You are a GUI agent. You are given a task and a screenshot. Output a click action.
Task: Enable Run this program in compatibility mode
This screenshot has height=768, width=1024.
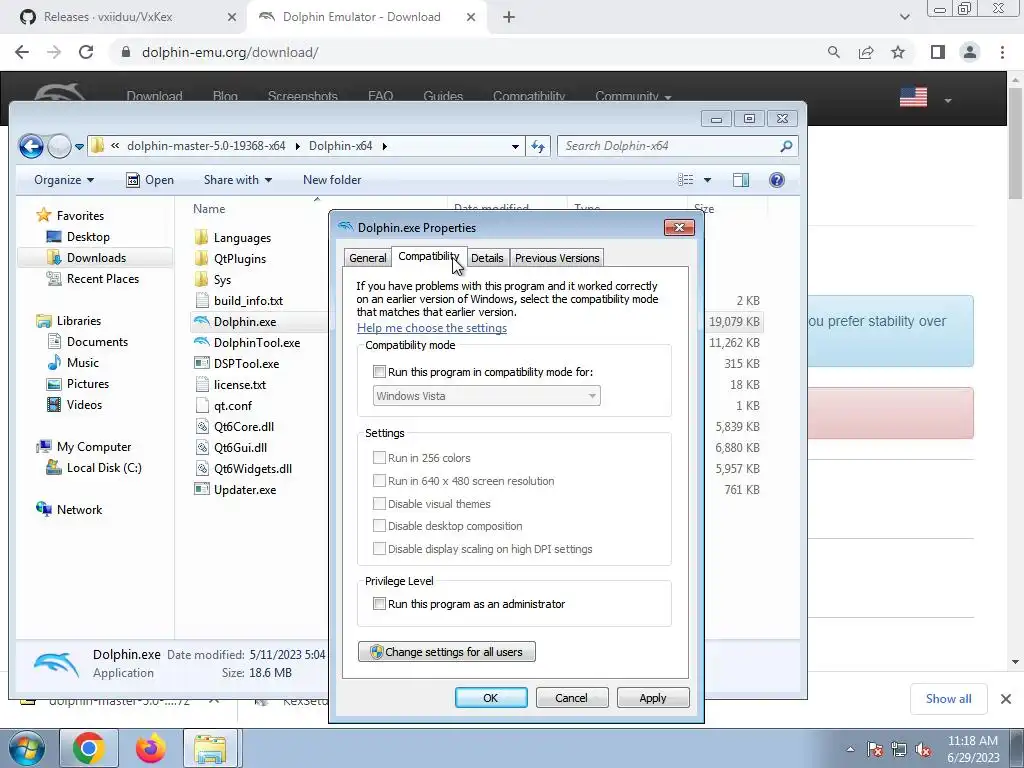pyautogui.click(x=379, y=372)
